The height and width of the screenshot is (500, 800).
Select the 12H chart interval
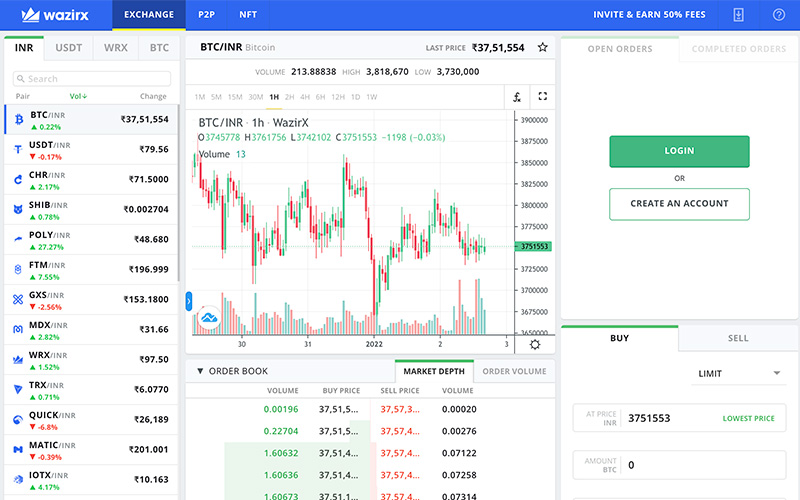(x=338, y=97)
